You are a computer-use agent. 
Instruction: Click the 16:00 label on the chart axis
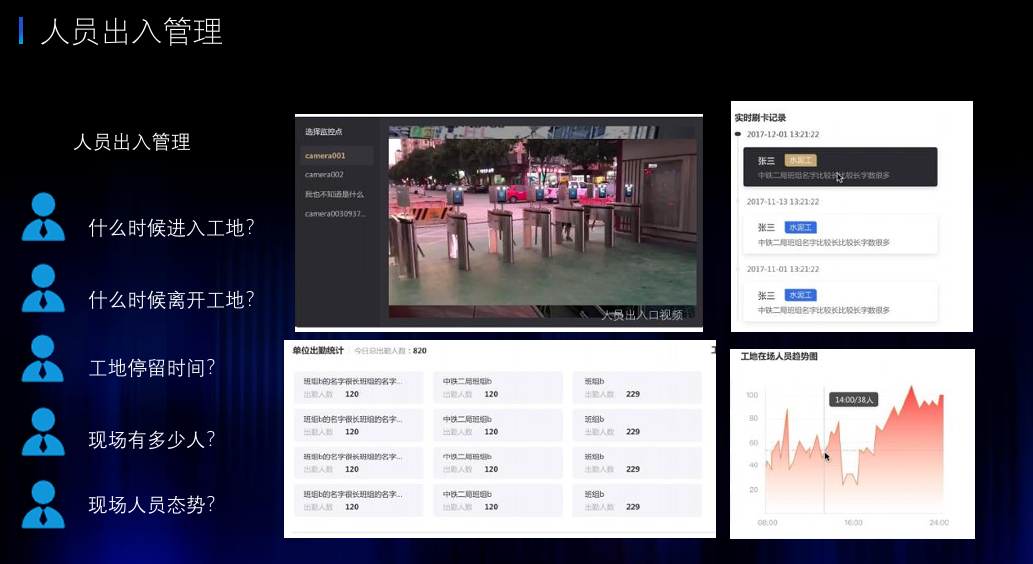pyautogui.click(x=853, y=522)
